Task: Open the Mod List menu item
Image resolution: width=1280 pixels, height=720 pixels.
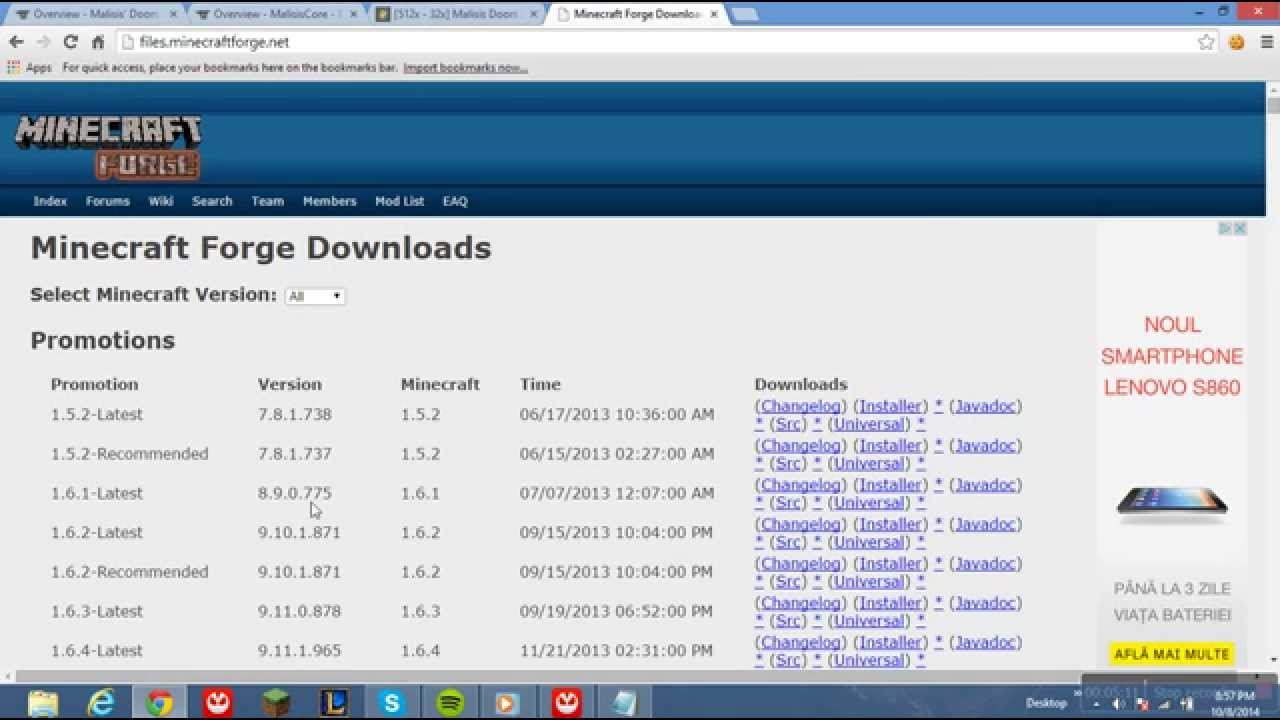Action: (400, 201)
